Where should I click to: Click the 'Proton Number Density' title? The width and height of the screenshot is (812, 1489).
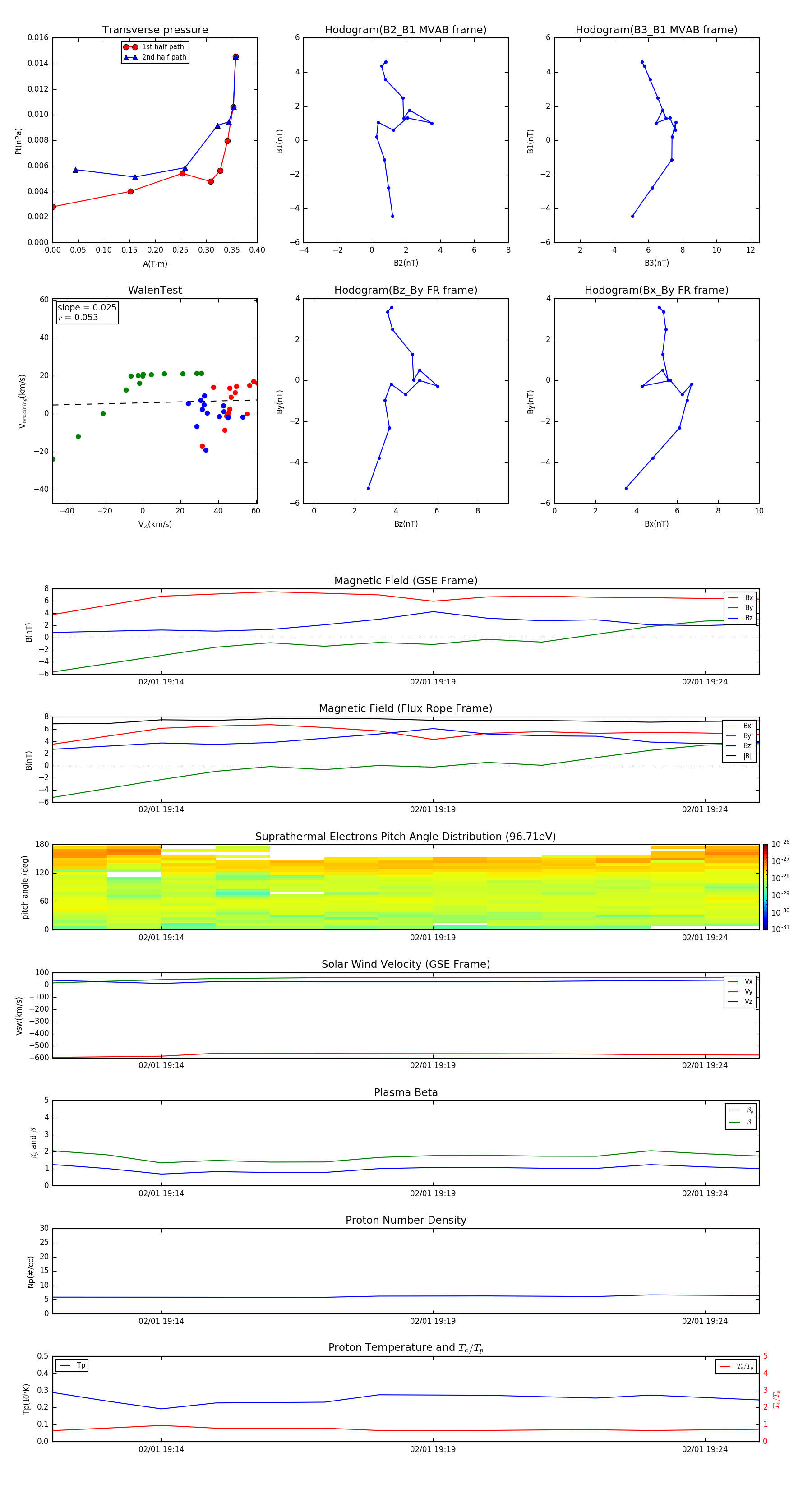[406, 1220]
